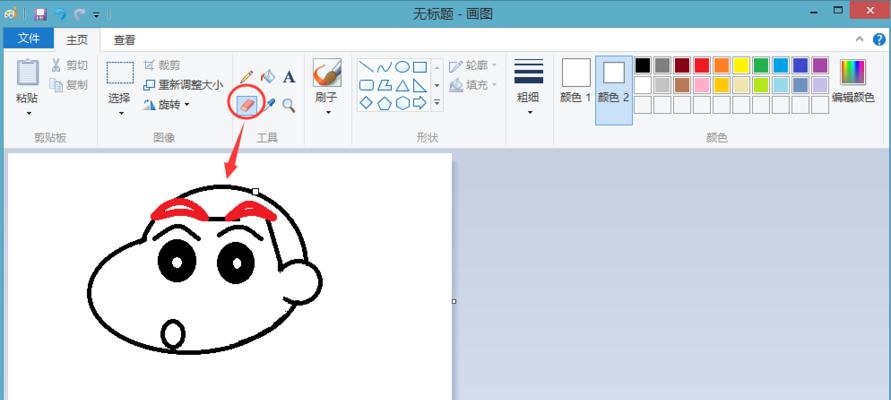Click the 裁剪 button
The height and width of the screenshot is (400, 891).
pyautogui.click(x=161, y=65)
